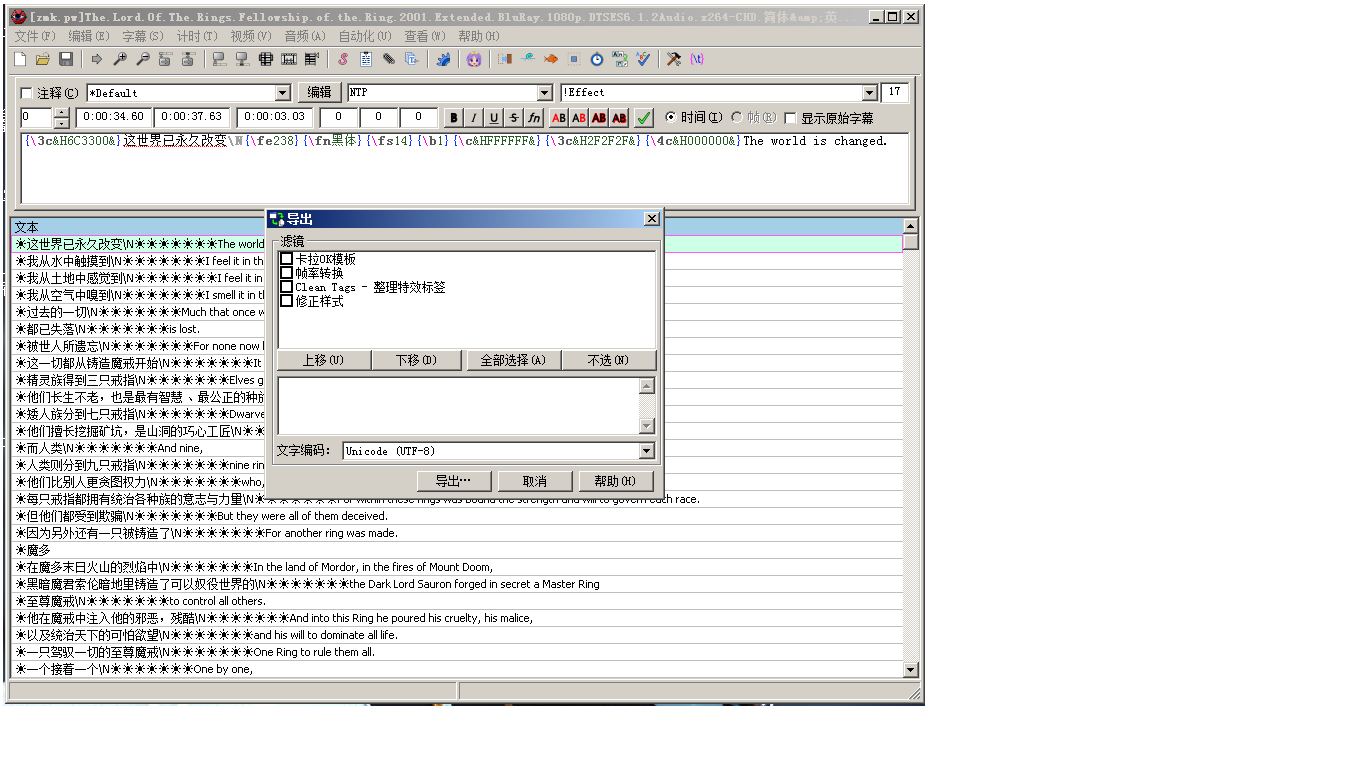Open the Automation manager icon
The image size is (1366, 768).
click(x=443, y=60)
